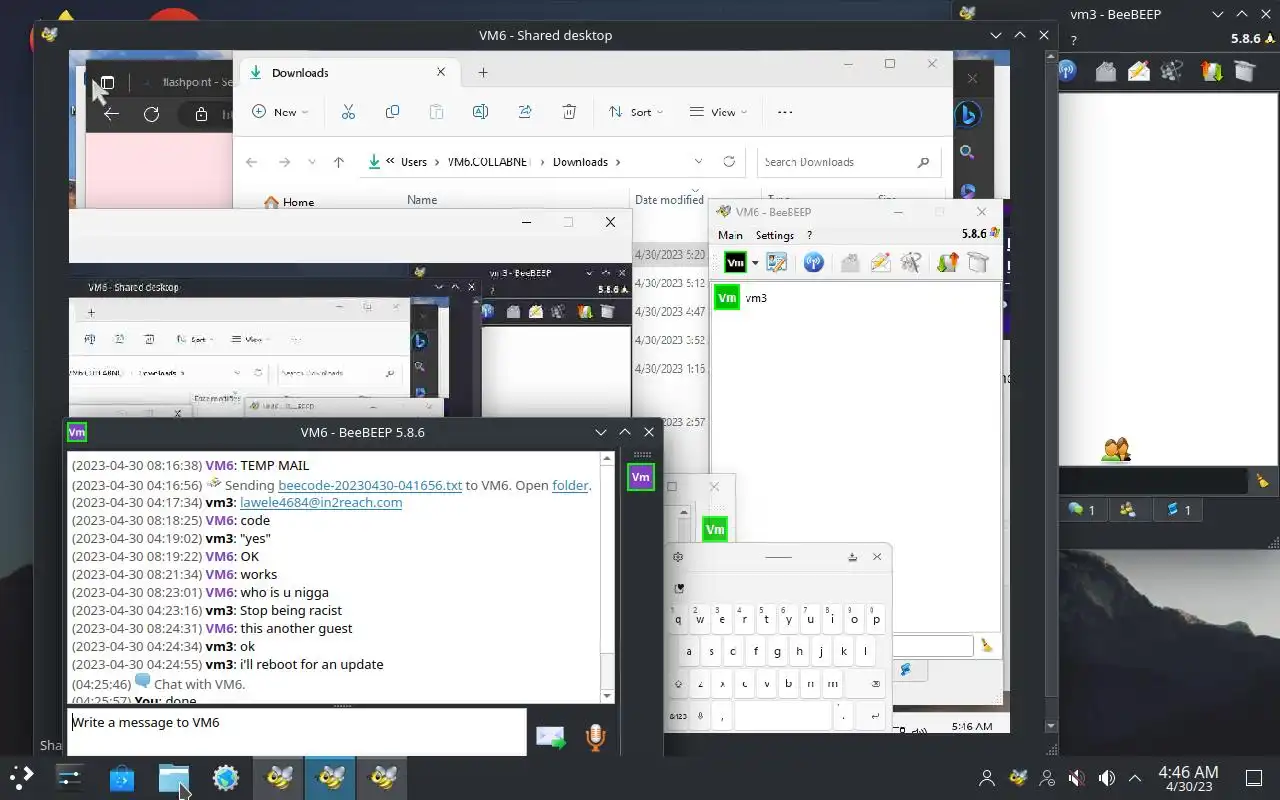The height and width of the screenshot is (800, 1280).
Task: Refresh the Downloads folder address bar
Action: [x=729, y=161]
